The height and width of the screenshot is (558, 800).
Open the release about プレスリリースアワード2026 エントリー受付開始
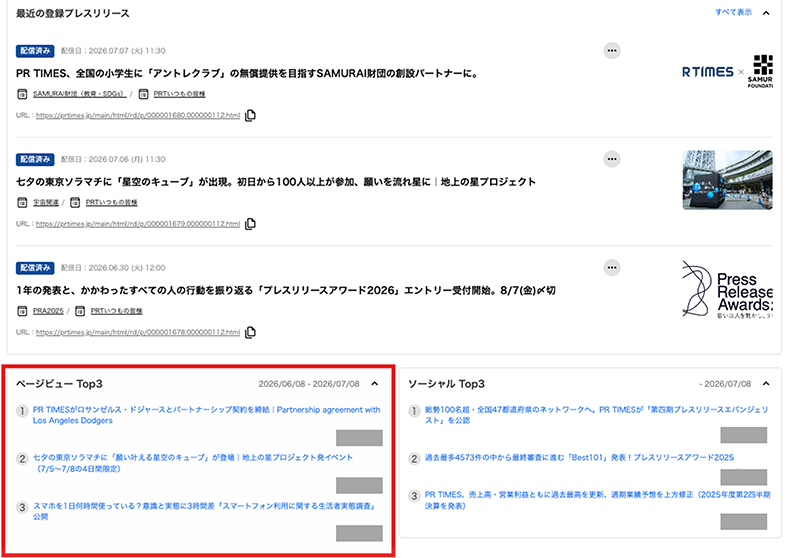(x=286, y=290)
